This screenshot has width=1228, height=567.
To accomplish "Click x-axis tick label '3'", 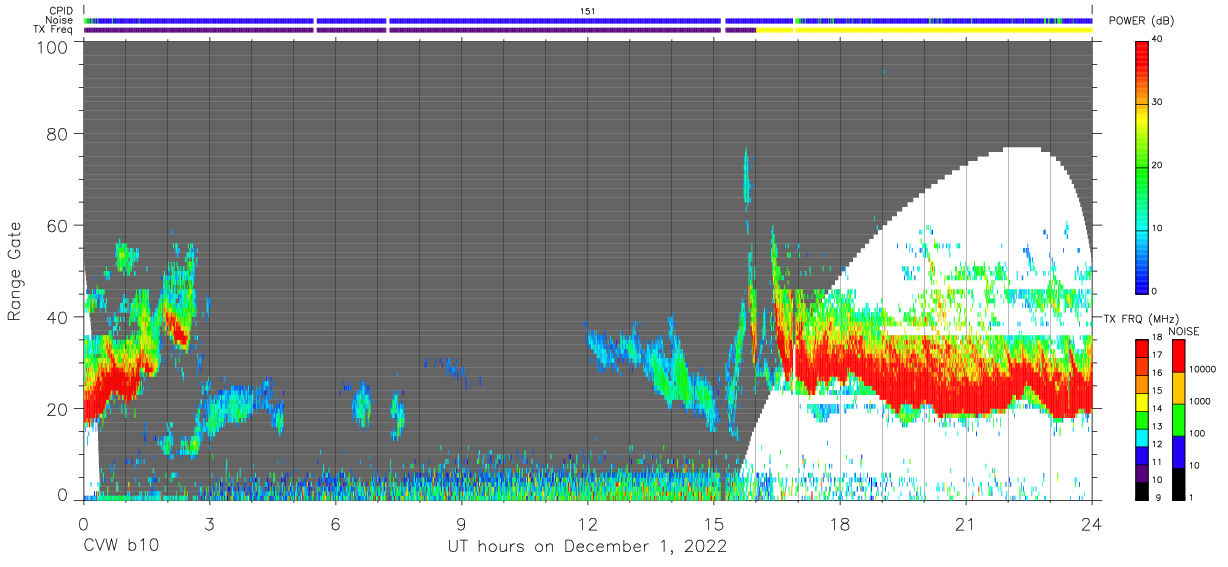I will click(x=209, y=523).
